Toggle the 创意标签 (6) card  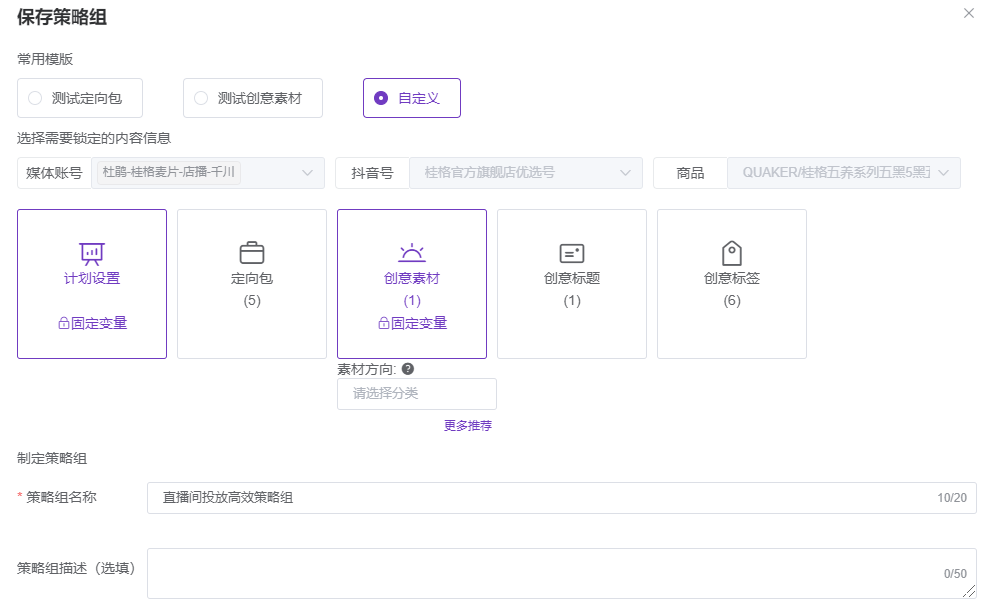(x=732, y=284)
